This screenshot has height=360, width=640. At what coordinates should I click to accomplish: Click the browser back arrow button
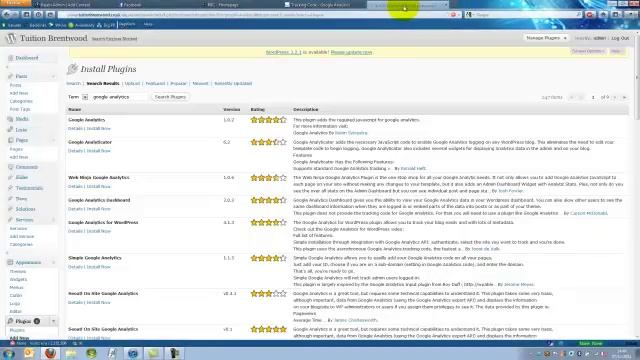[x=7, y=15]
